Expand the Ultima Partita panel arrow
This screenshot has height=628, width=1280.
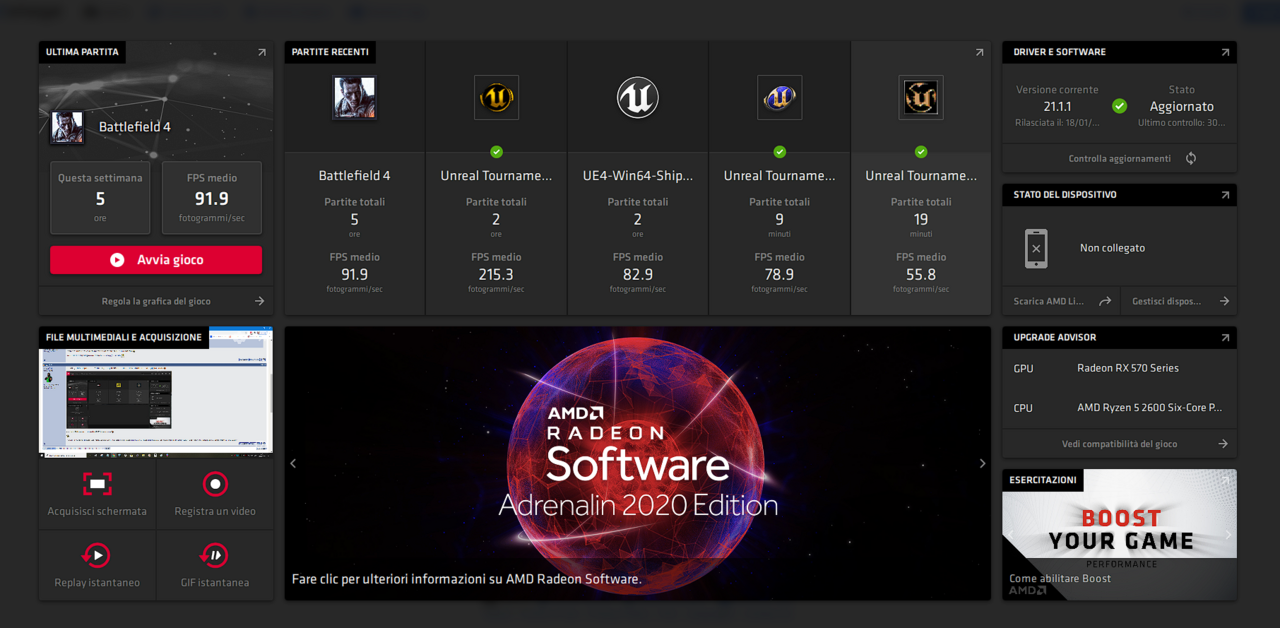pyautogui.click(x=262, y=52)
